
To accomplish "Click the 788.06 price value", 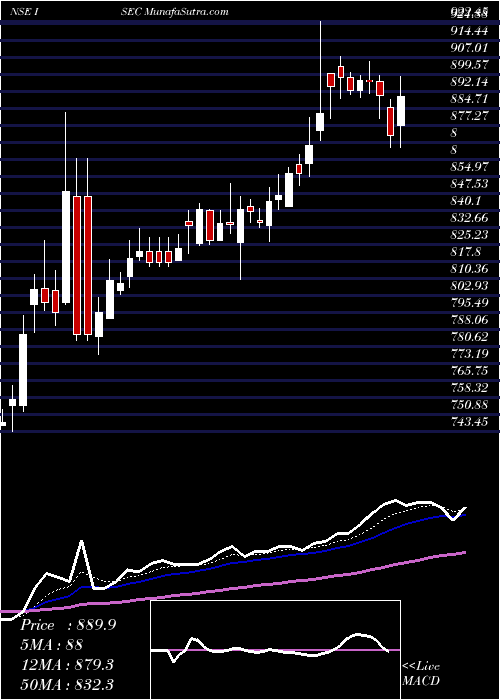I will [x=469, y=320].
